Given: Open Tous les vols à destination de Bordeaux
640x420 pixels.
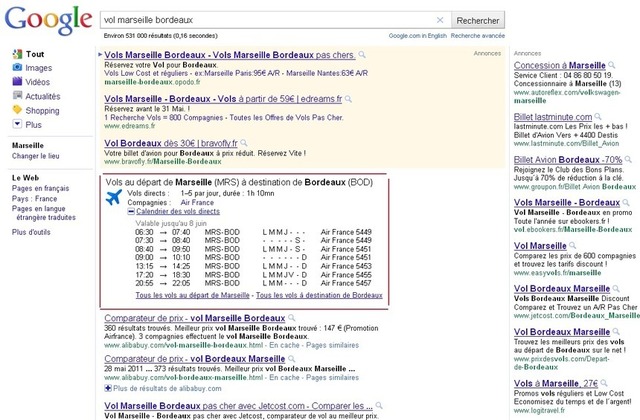Looking at the screenshot, I should click(x=319, y=295).
